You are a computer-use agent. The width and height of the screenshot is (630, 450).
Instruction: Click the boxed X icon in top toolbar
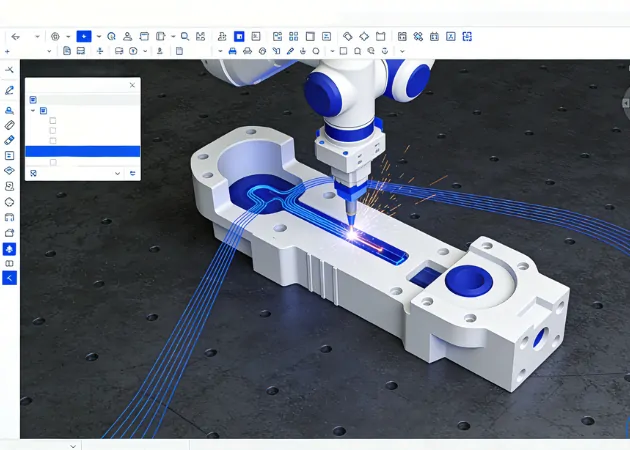(x=451, y=37)
